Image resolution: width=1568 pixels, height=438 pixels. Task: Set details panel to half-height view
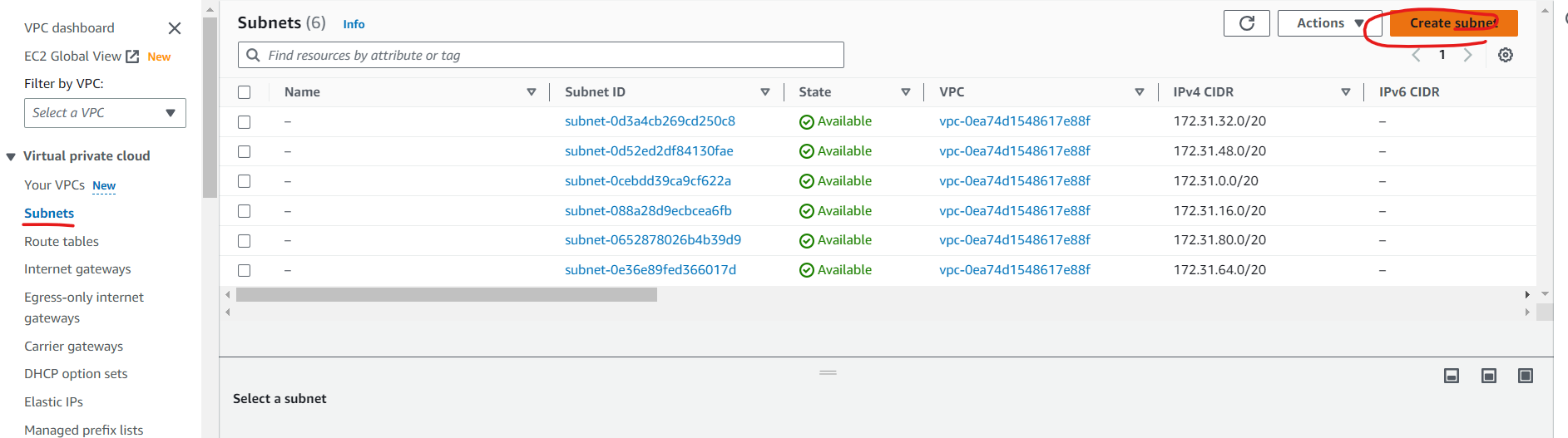click(1489, 376)
